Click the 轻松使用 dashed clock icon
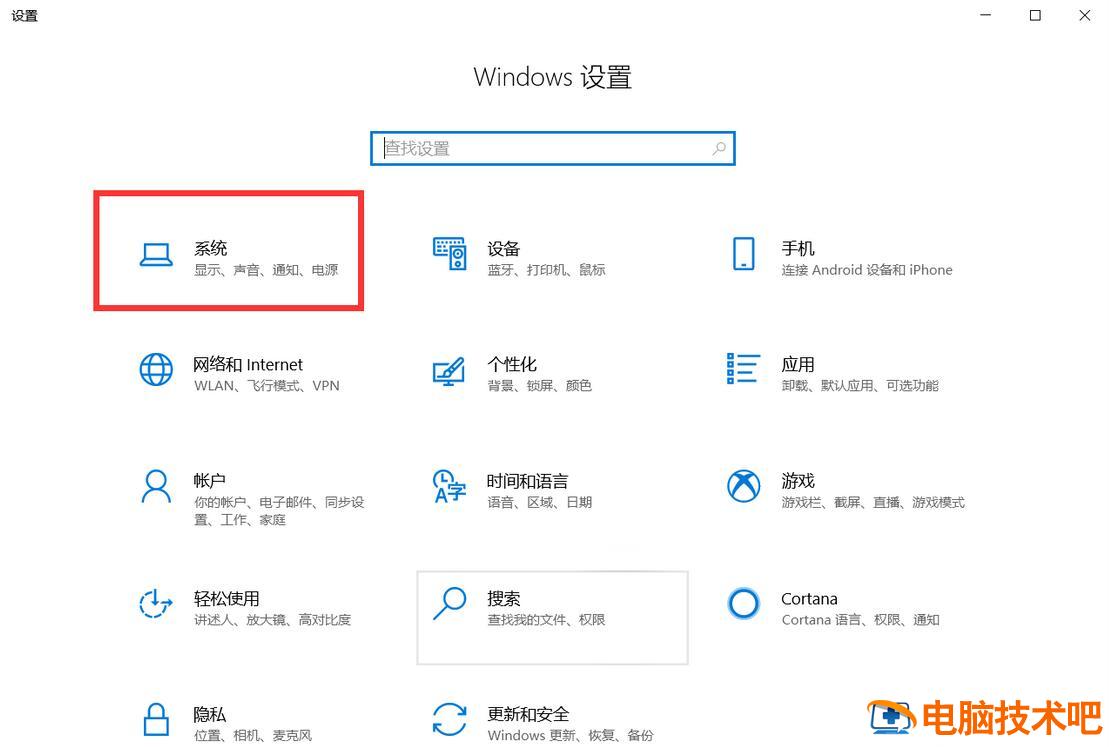The width and height of the screenshot is (1109, 747). click(x=156, y=603)
